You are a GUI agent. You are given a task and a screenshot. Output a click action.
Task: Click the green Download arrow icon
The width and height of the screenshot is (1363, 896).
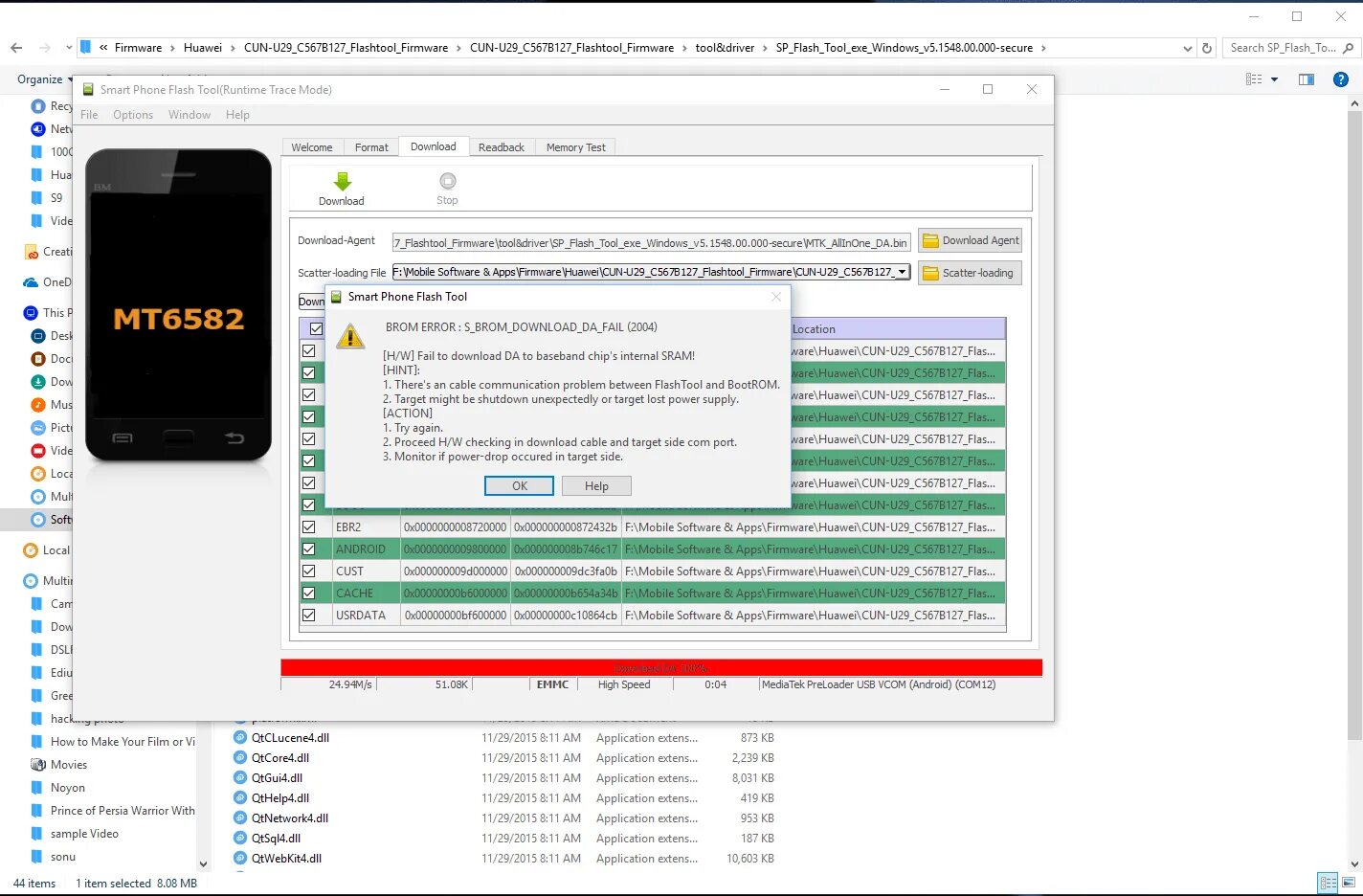(x=342, y=181)
